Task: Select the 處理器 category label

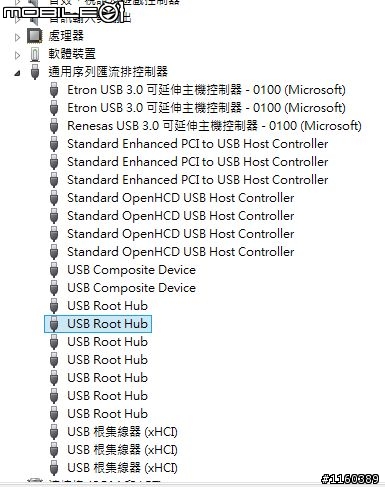Action: tap(66, 36)
